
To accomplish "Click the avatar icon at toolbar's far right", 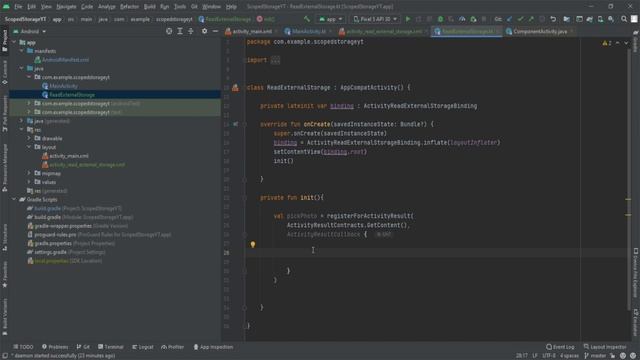I will tap(634, 19).
